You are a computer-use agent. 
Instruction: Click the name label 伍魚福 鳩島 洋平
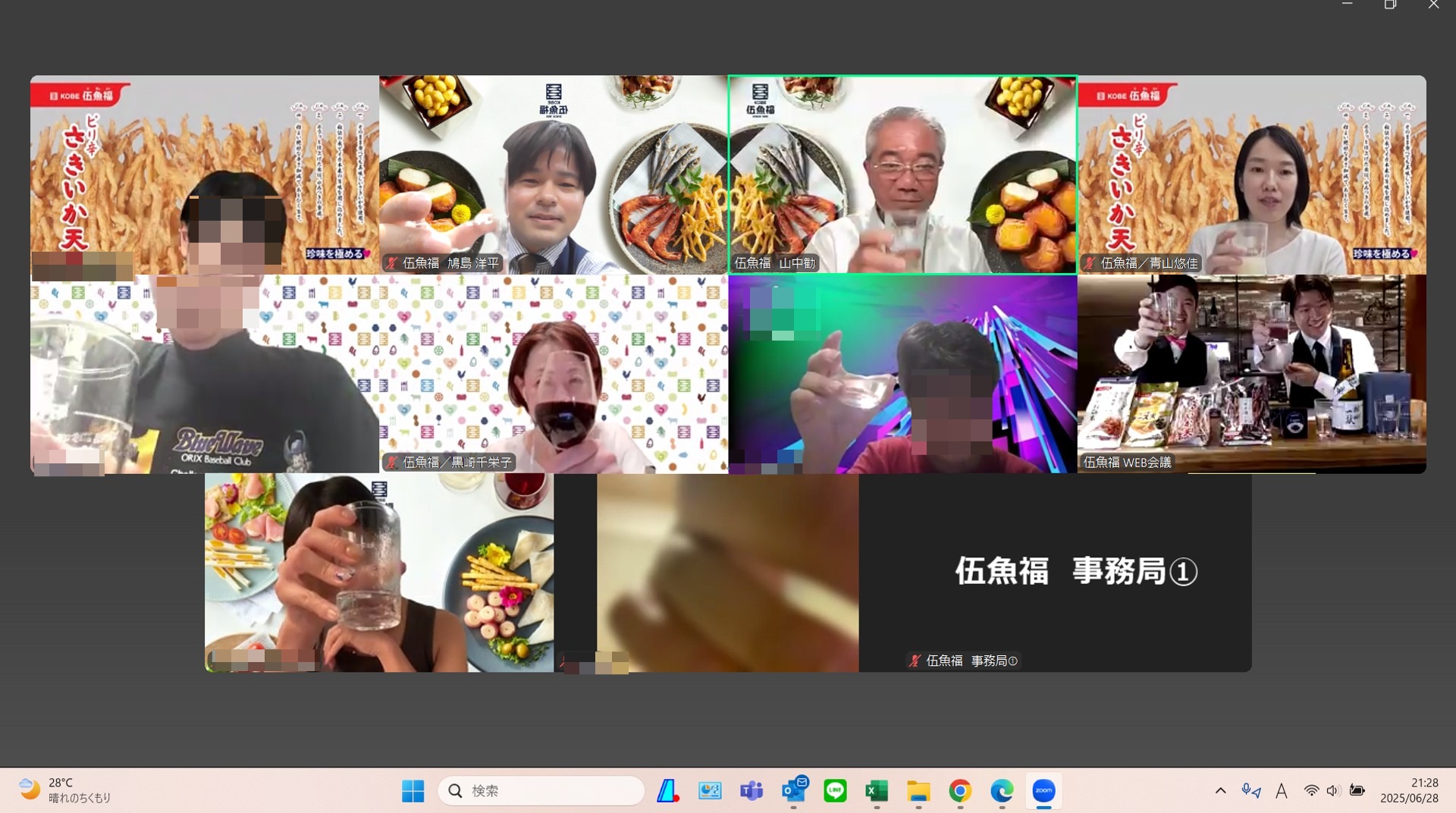[450, 263]
